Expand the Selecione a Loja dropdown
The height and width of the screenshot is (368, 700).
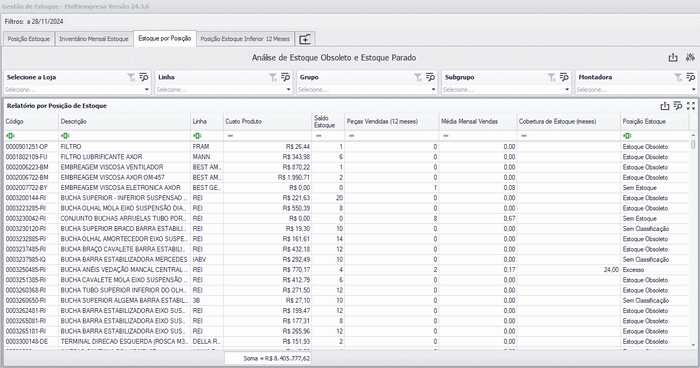click(x=146, y=90)
